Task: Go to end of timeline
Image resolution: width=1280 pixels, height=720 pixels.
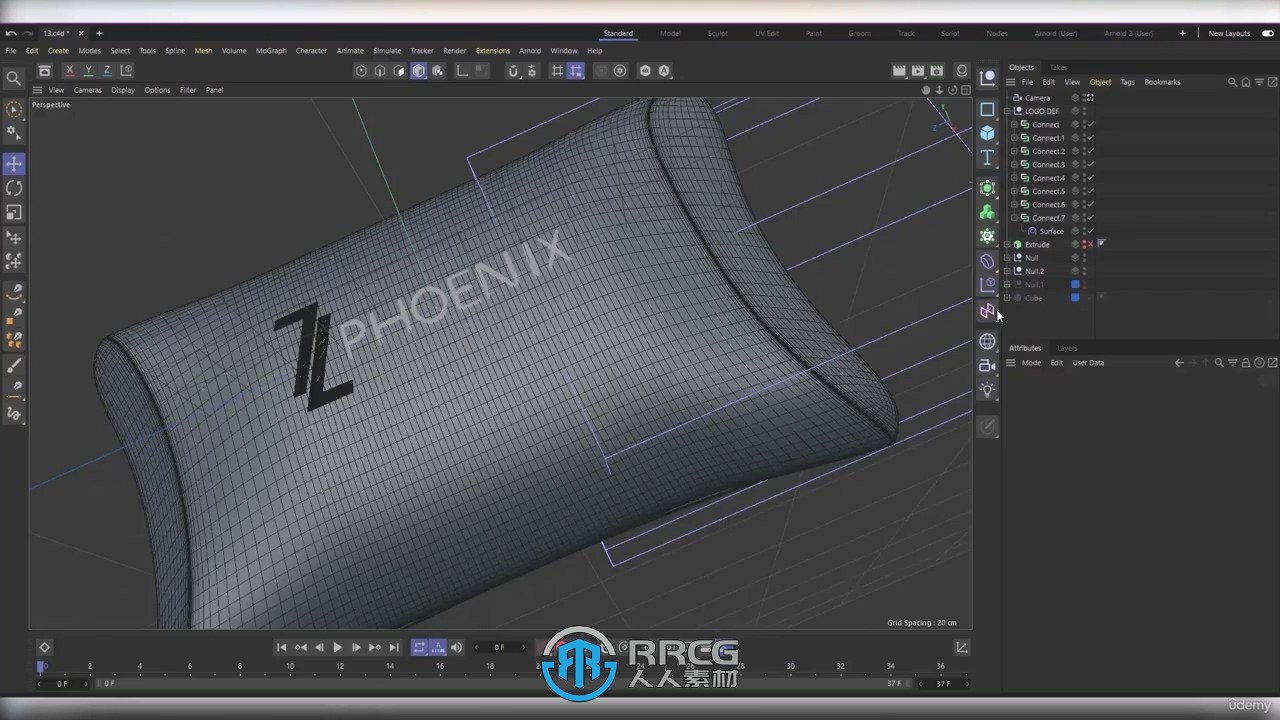Action: point(394,647)
